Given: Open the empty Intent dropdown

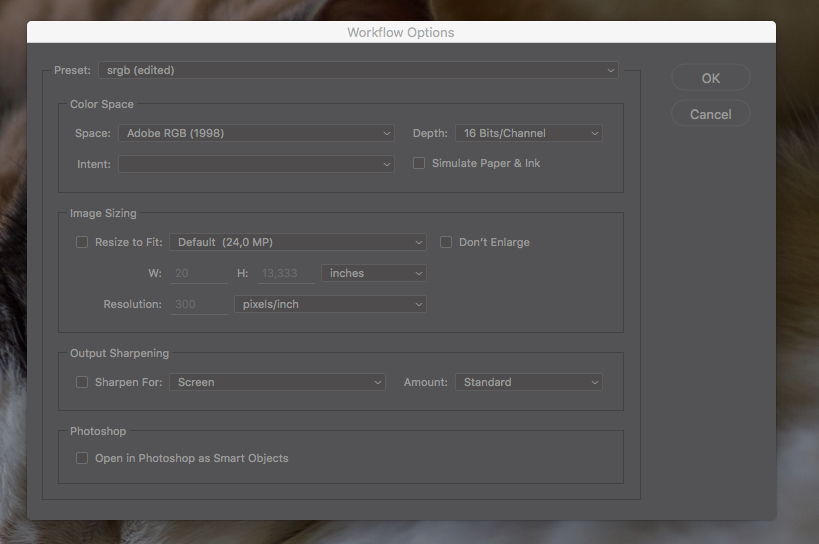Looking at the screenshot, I should pyautogui.click(x=256, y=164).
